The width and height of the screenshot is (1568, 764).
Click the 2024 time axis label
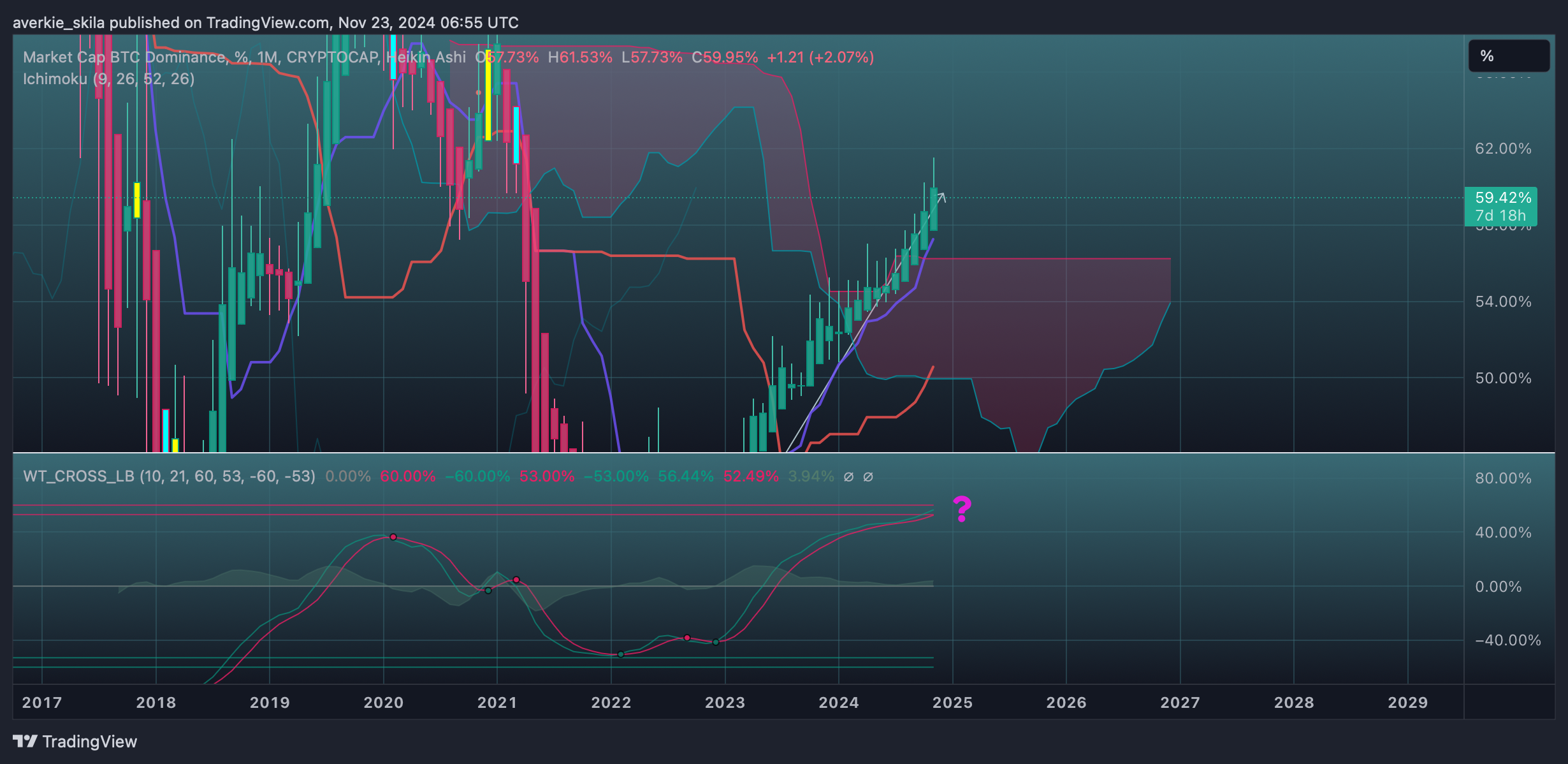(x=839, y=703)
